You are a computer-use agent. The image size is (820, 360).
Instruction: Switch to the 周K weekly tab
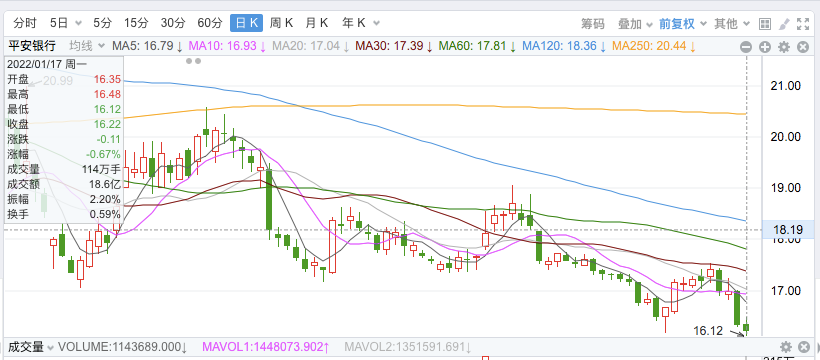(281, 23)
